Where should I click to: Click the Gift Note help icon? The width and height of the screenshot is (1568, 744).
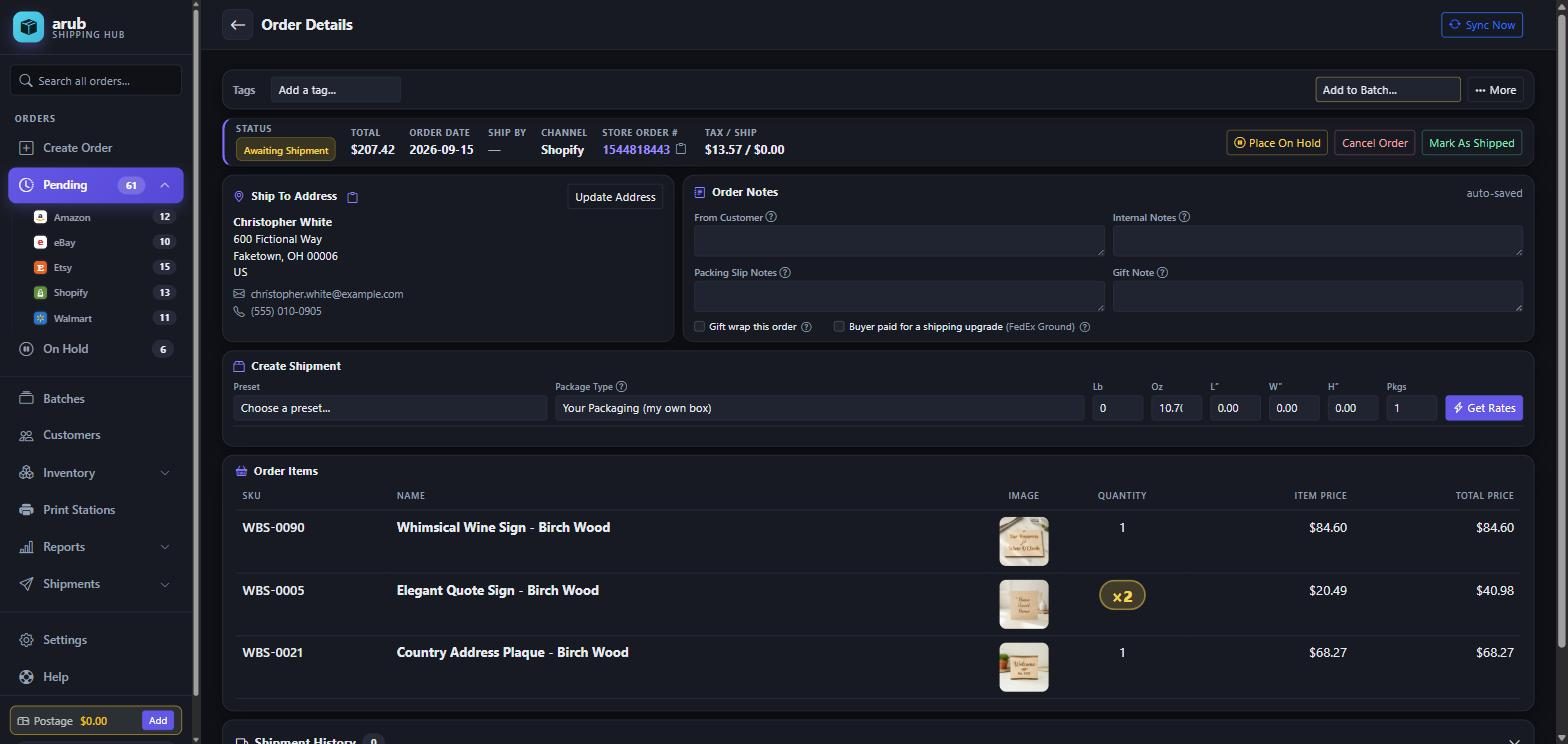[1162, 272]
